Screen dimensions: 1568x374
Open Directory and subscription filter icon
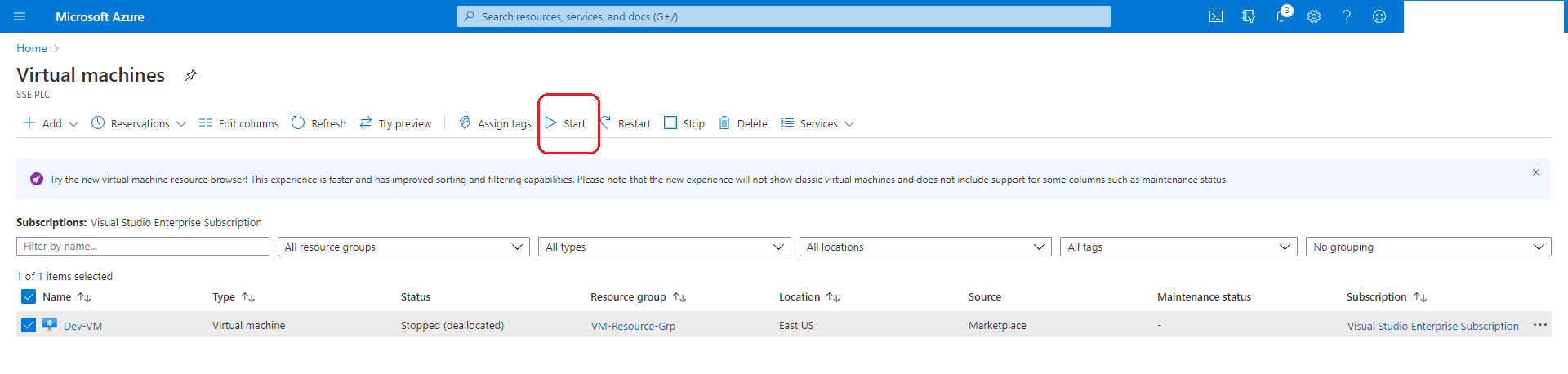pos(1249,16)
